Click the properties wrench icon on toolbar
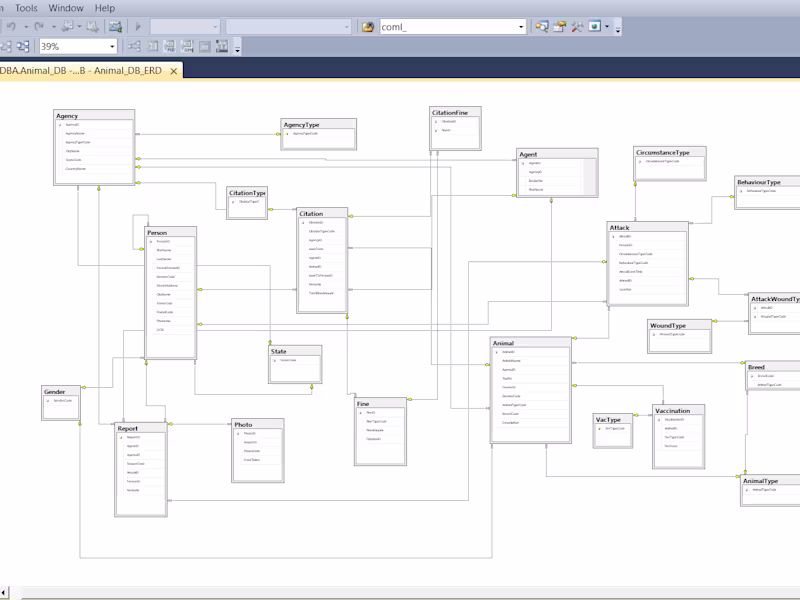 (x=577, y=25)
